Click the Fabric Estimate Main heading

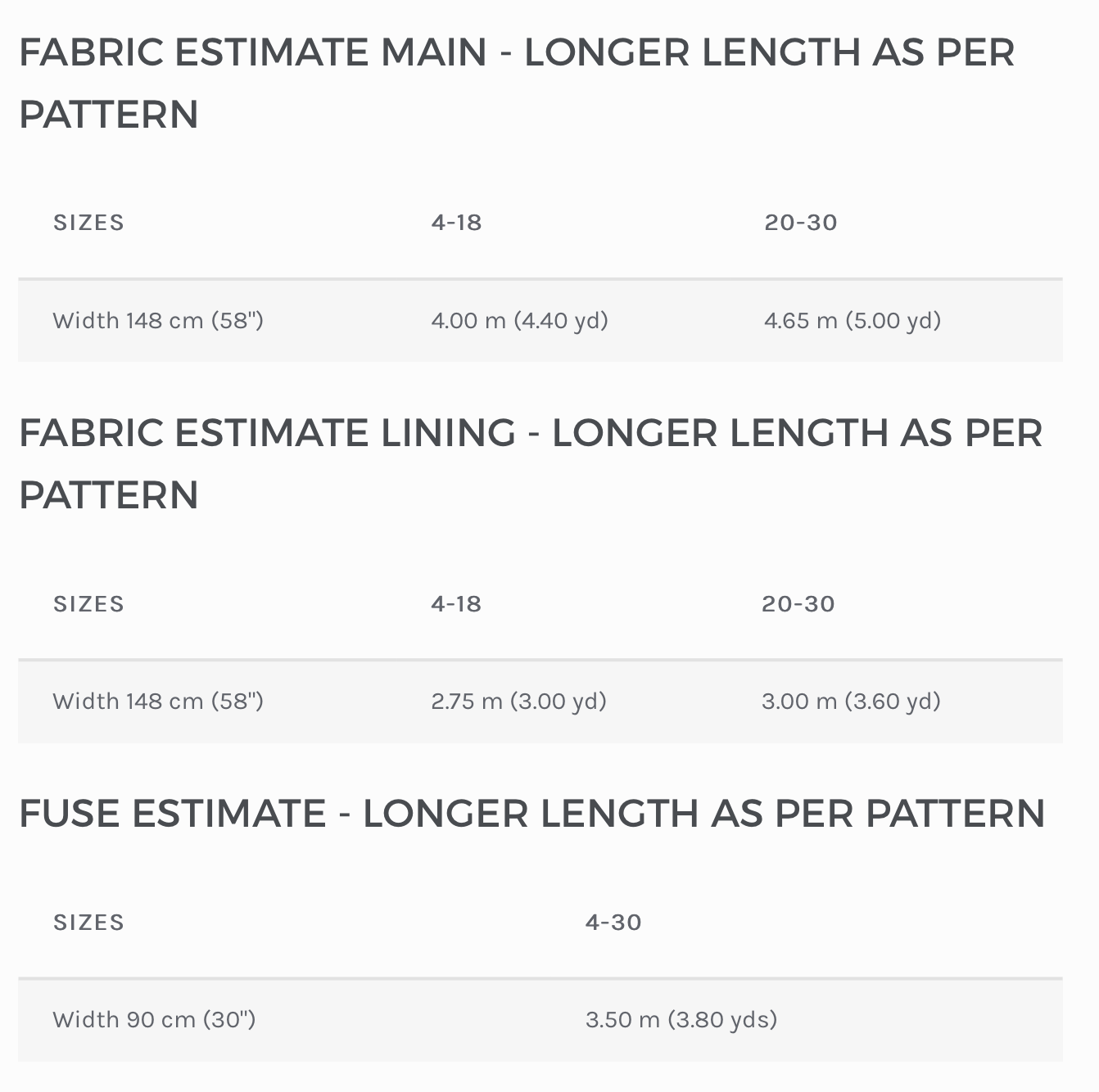pyautogui.click(x=517, y=83)
